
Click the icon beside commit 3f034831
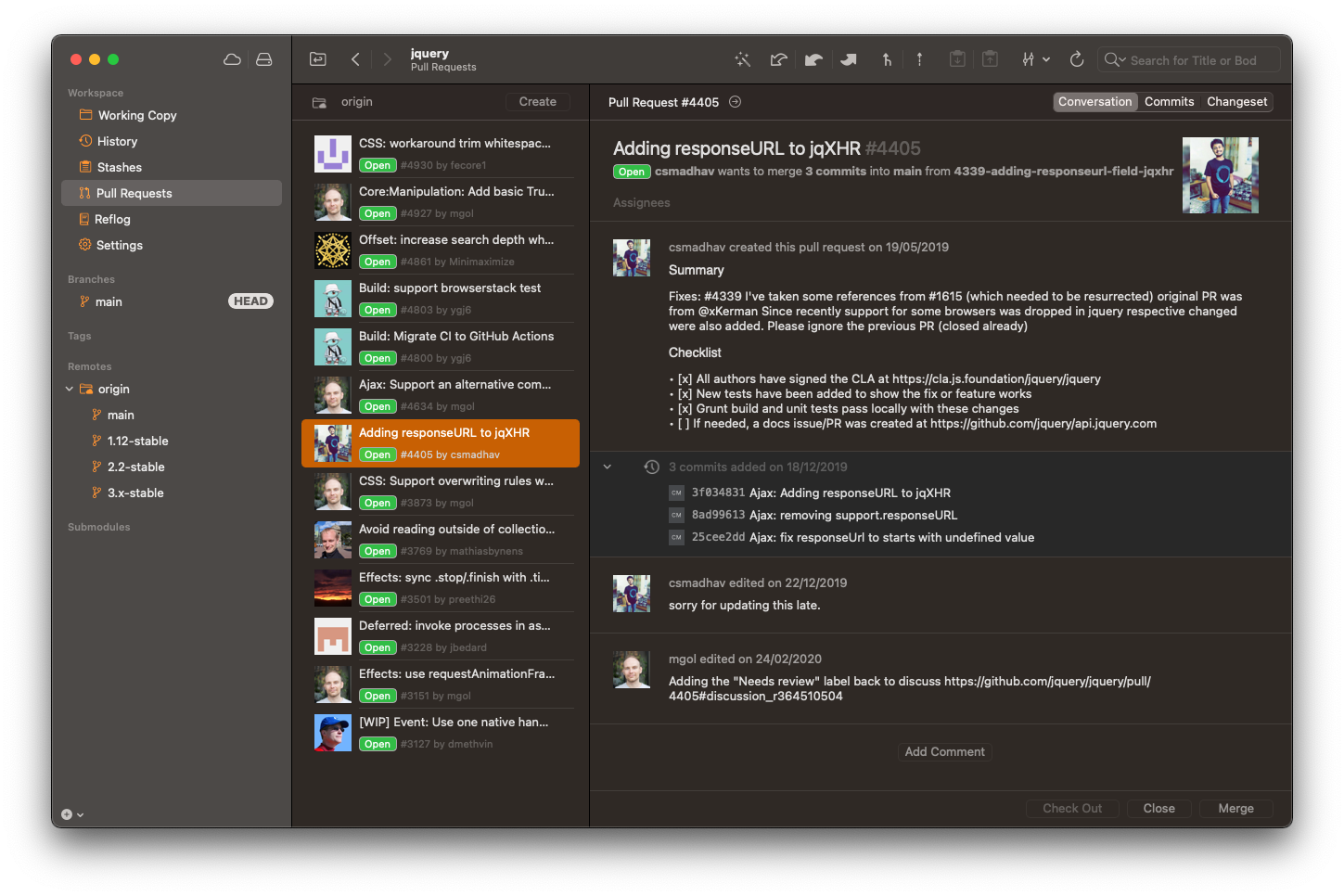676,493
